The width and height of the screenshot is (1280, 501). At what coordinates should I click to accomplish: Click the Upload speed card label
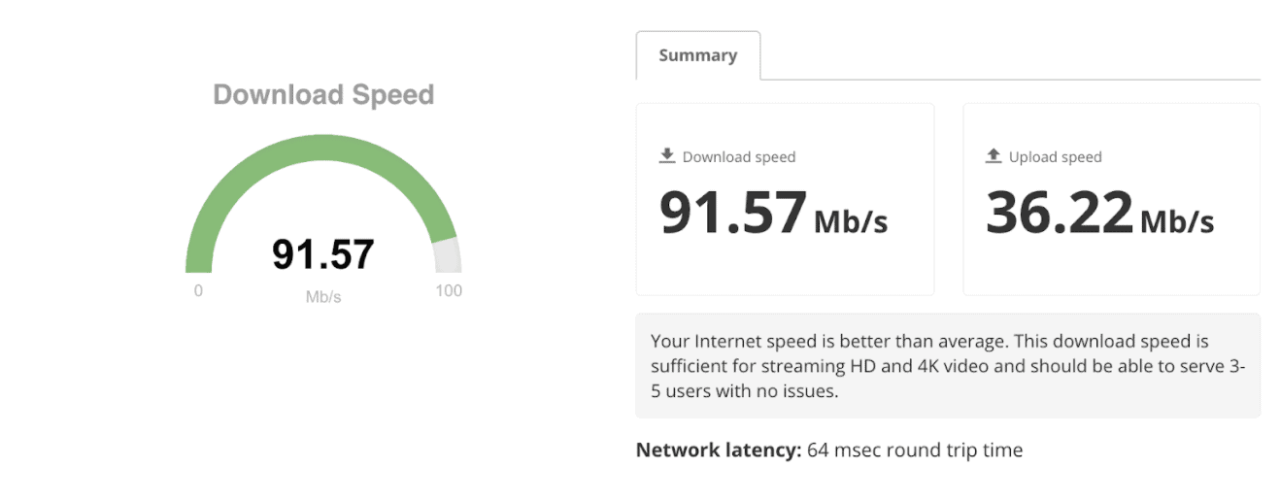coord(1055,157)
